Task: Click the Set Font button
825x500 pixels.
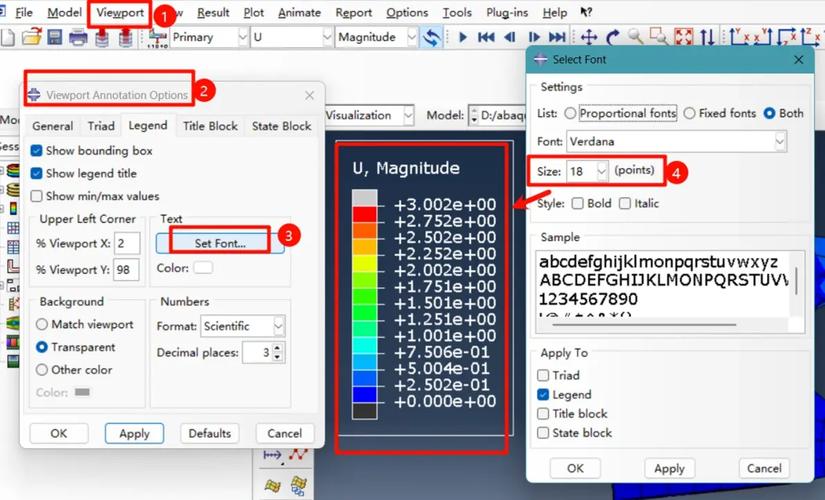Action: point(220,242)
